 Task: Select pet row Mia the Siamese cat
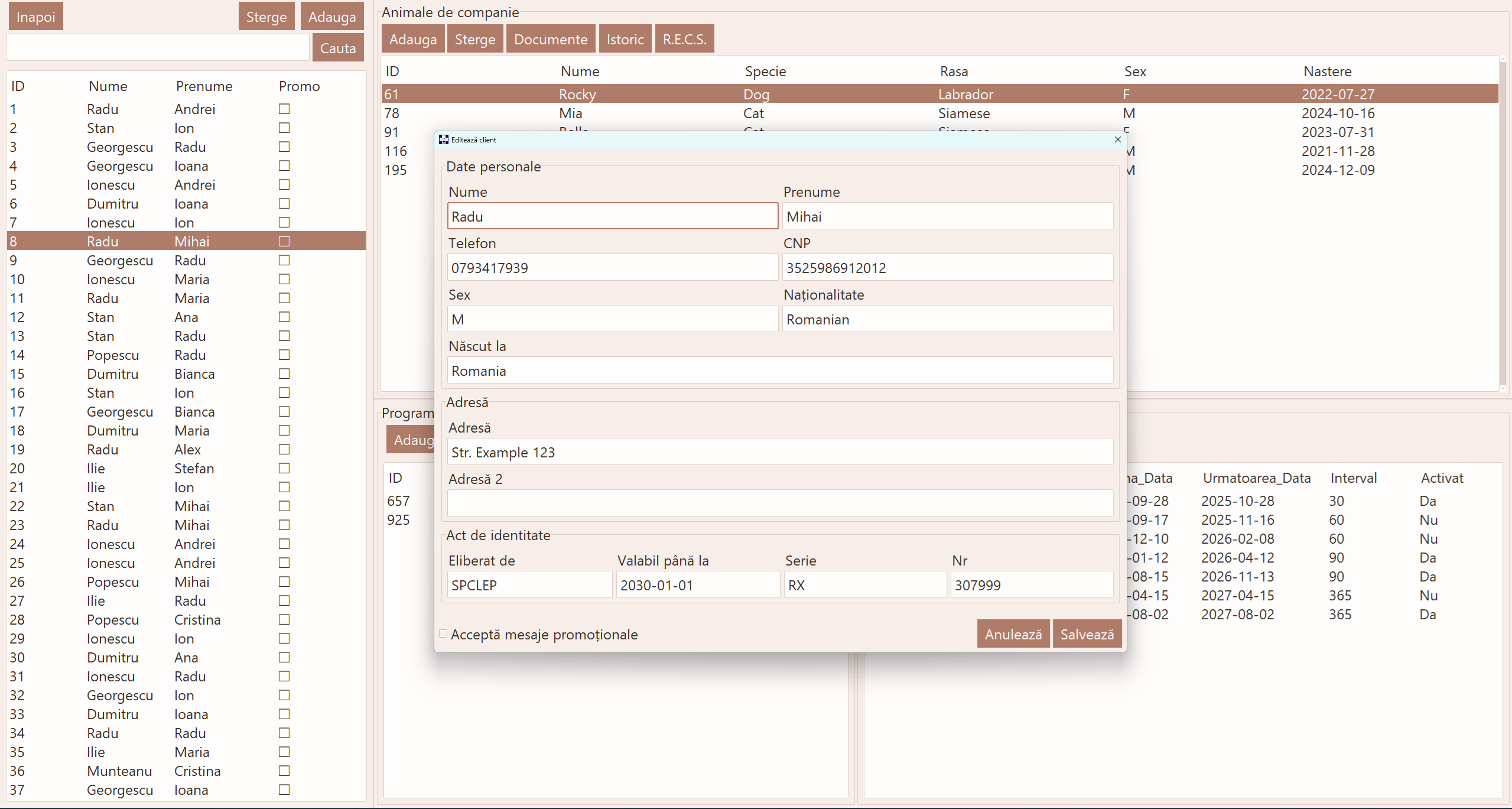coord(939,113)
